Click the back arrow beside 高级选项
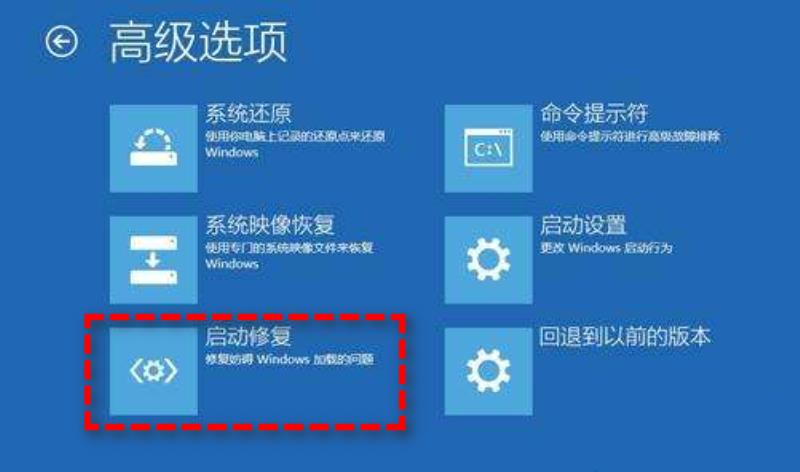 pyautogui.click(x=61, y=42)
